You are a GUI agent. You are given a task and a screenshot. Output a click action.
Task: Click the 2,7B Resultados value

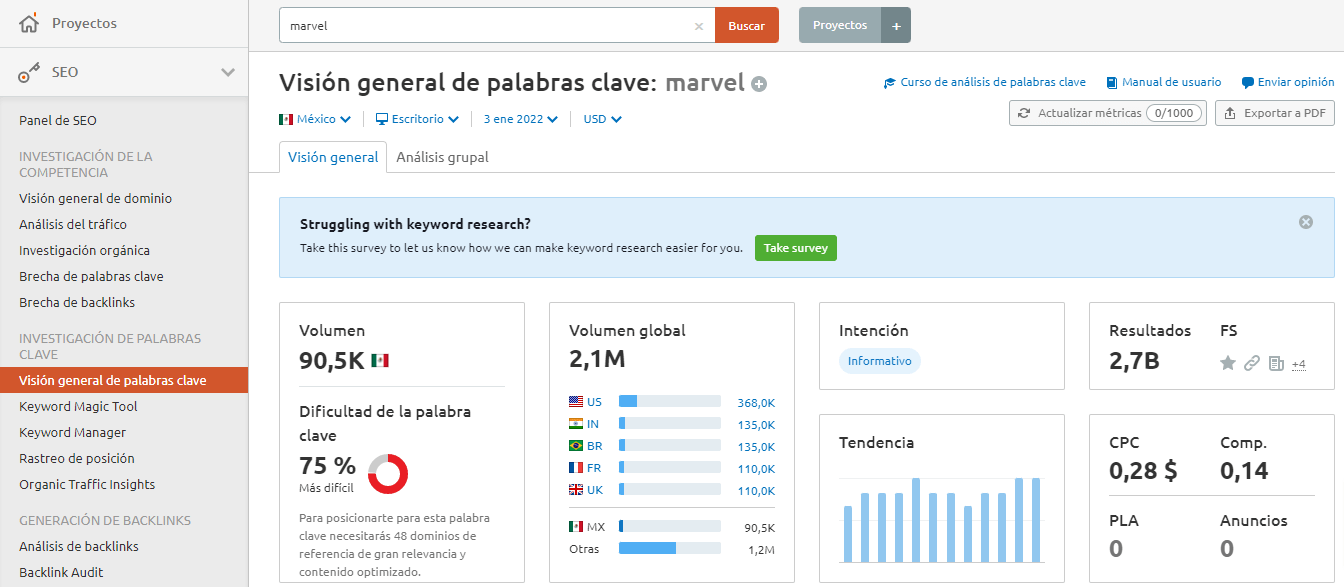(1134, 361)
